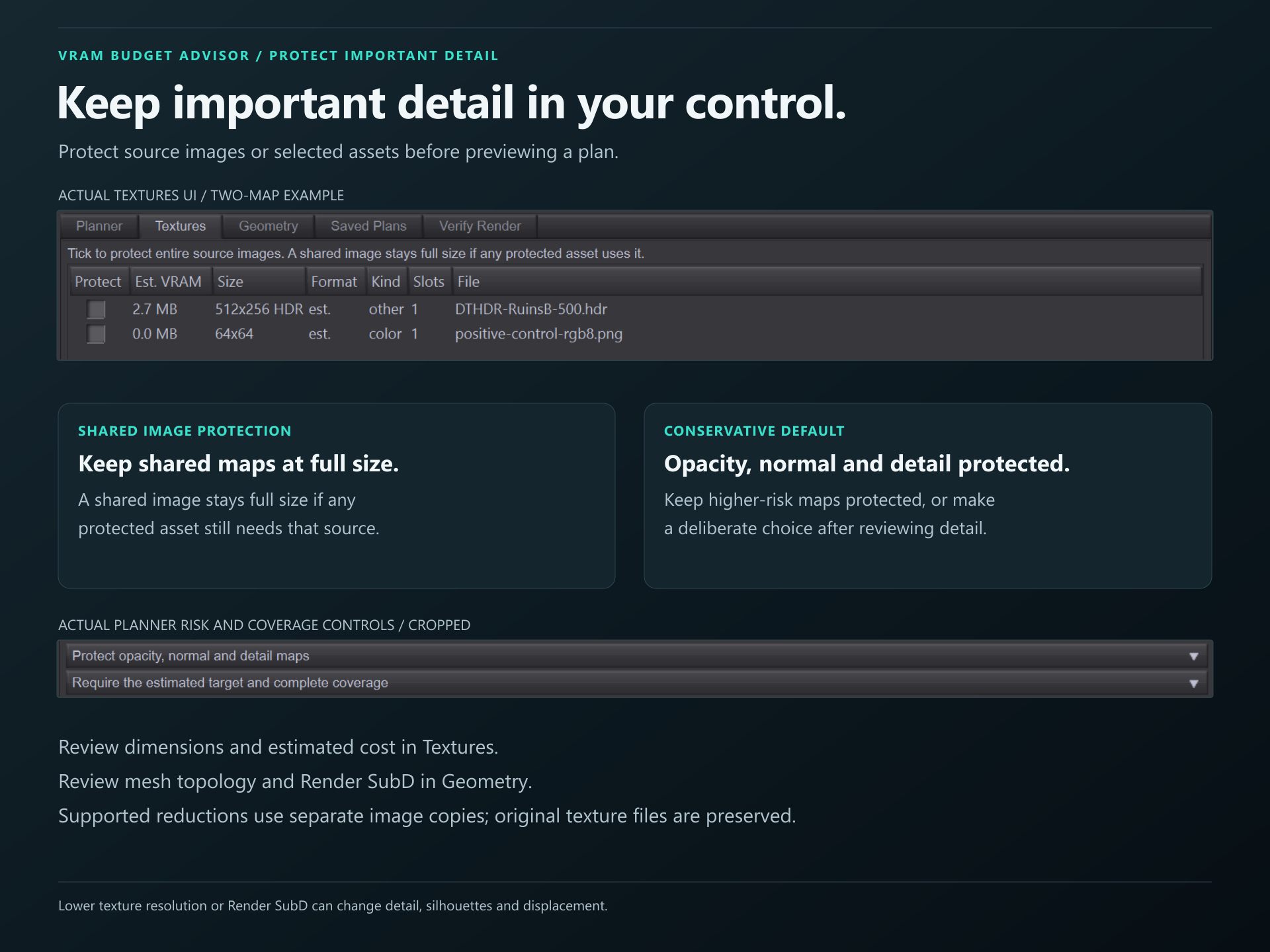Screen dimensions: 1270x952
Task: Click the 64x64 size cell
Action: tap(234, 334)
